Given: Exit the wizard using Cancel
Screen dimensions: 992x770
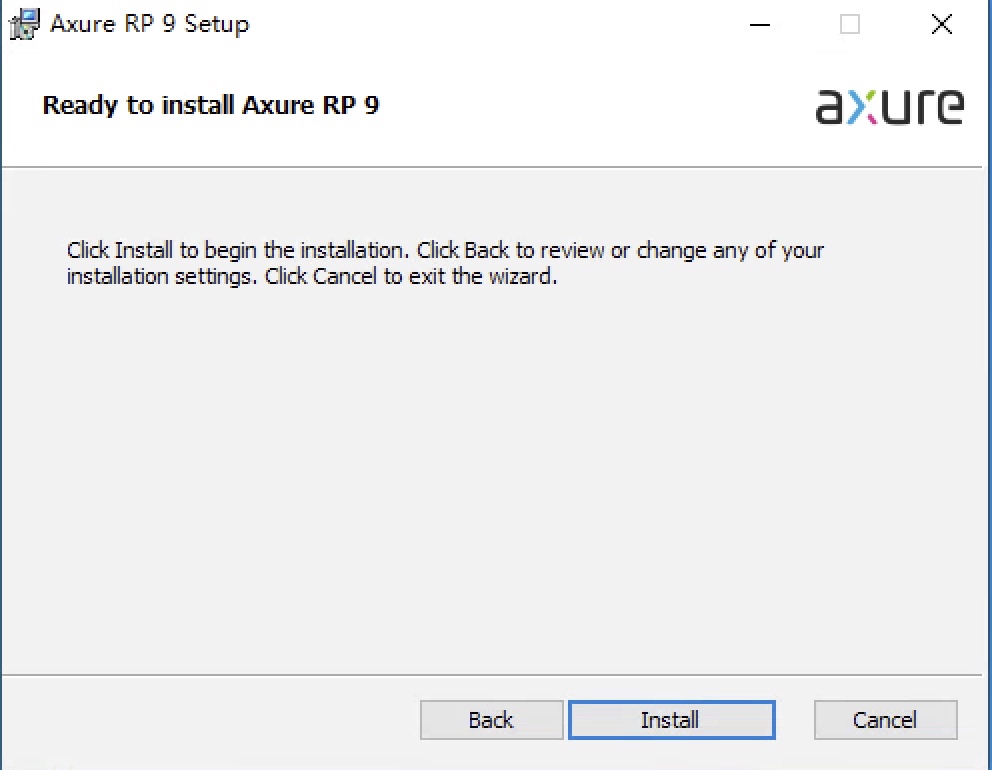Looking at the screenshot, I should (884, 719).
